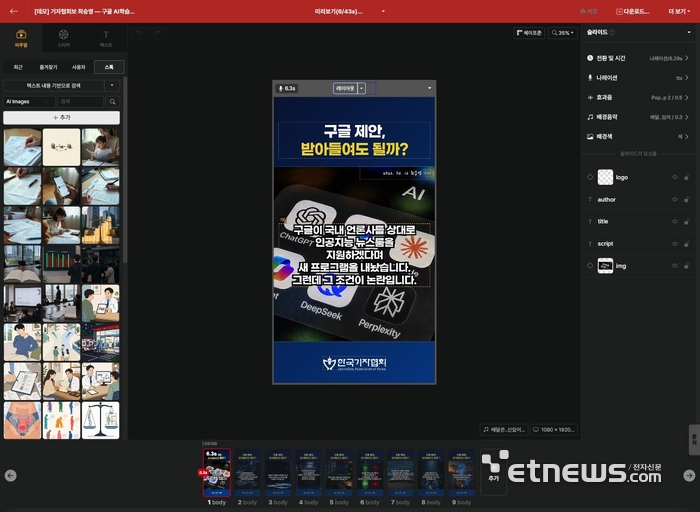Open the AI Images source dropdown
Viewport: 700px width, 512px height.
29,102
